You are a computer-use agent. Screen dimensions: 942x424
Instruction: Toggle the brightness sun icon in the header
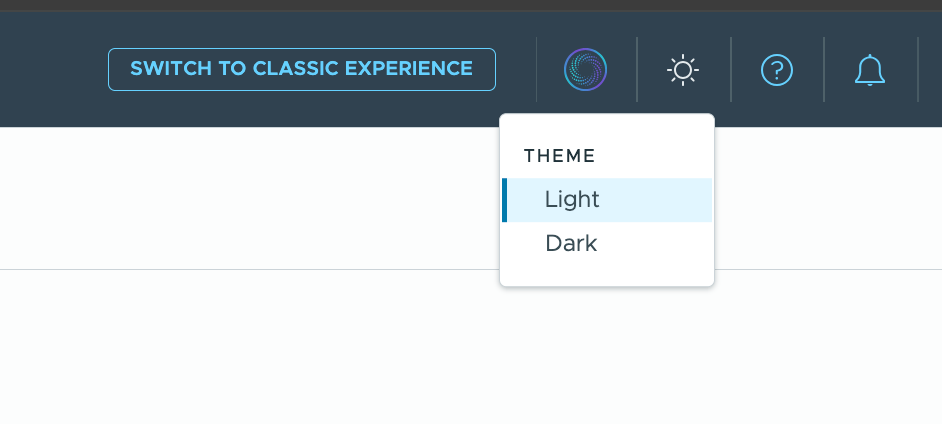click(x=683, y=70)
